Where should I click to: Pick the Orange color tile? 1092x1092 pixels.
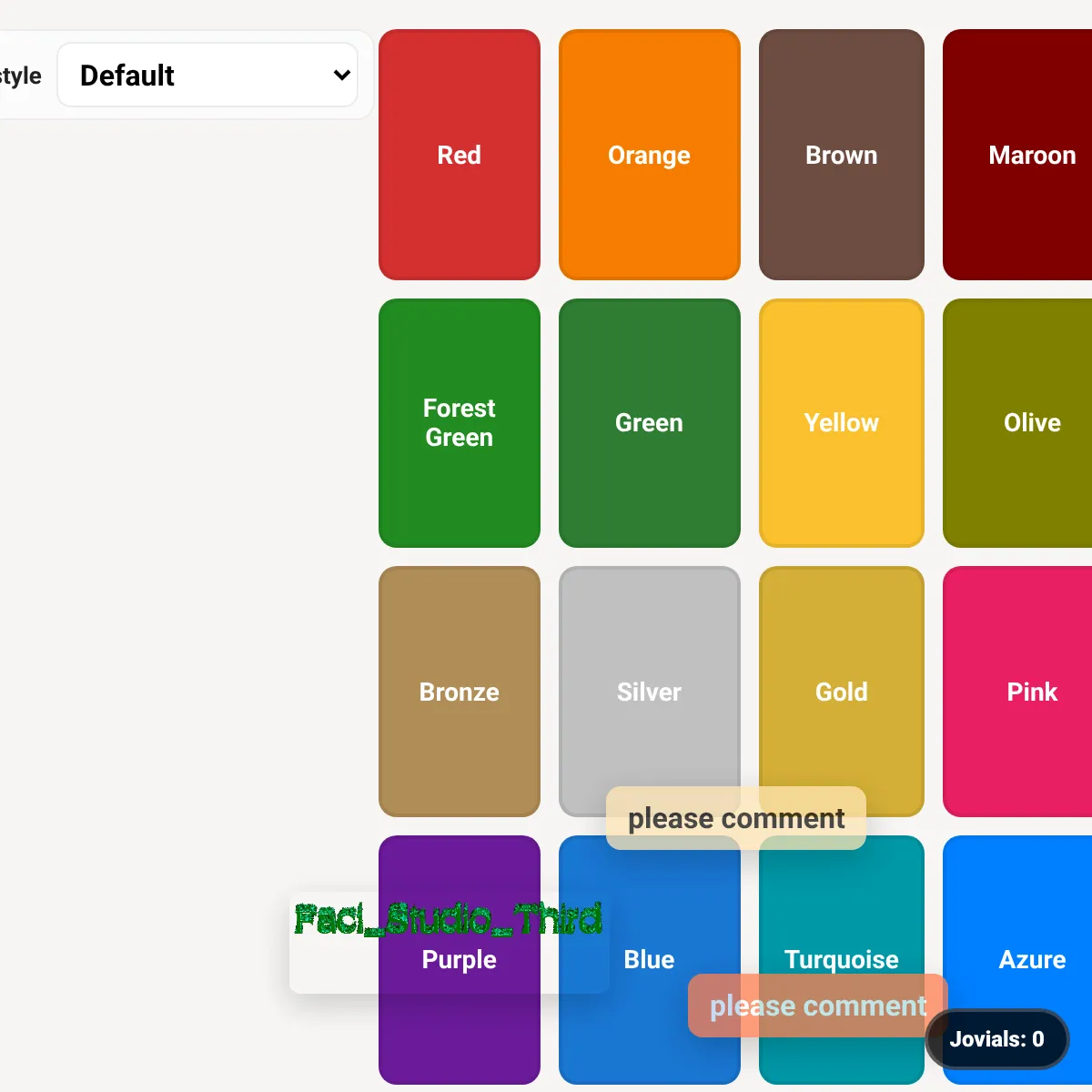coord(649,155)
